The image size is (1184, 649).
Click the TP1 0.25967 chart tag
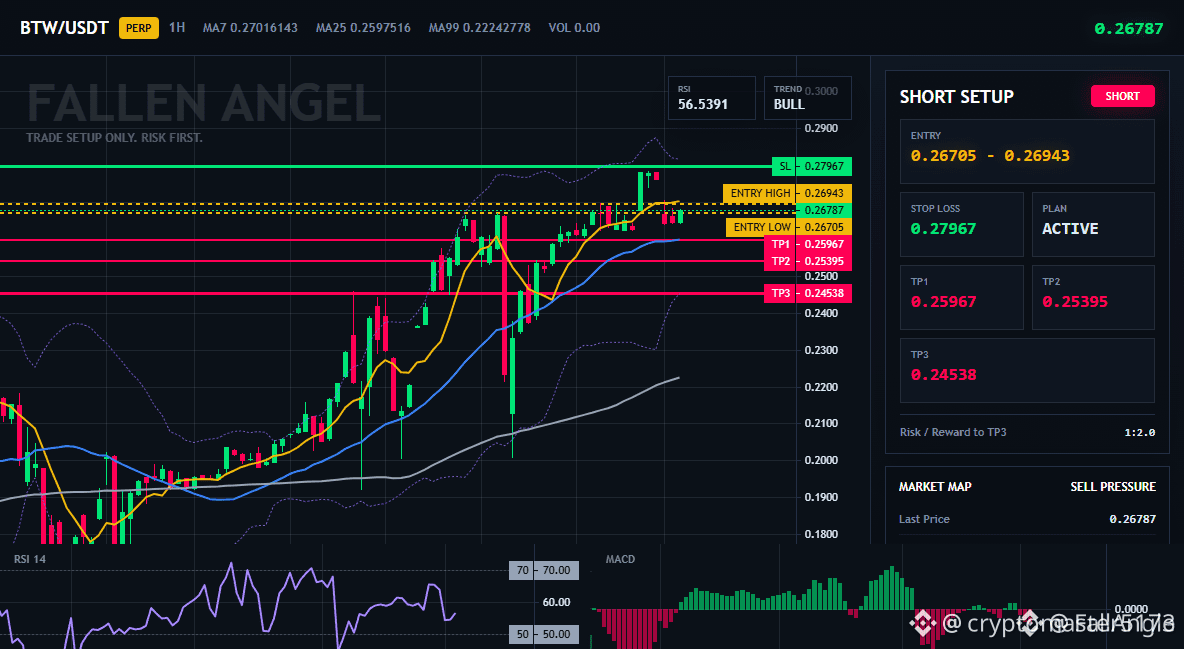pos(808,244)
